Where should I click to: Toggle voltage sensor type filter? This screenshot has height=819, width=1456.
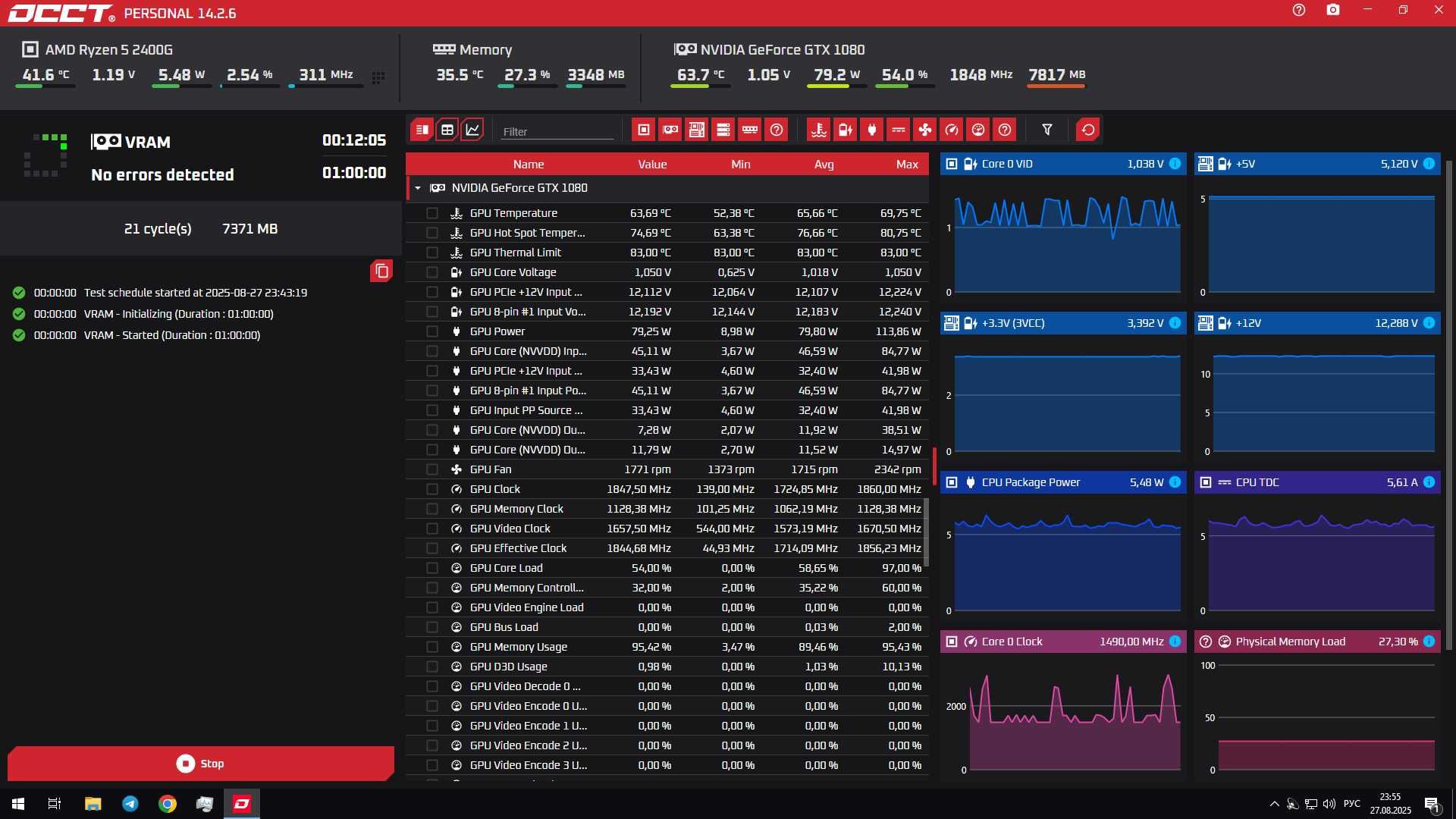point(846,130)
